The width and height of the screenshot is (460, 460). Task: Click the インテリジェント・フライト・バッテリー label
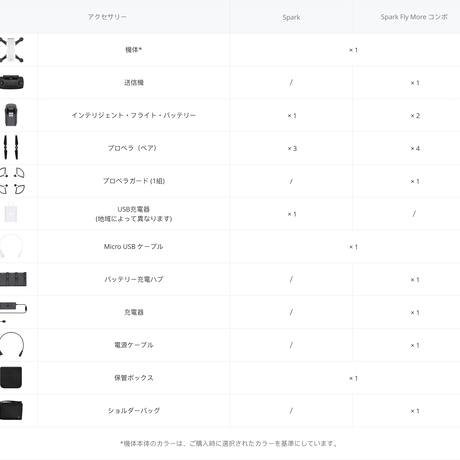[x=134, y=115]
